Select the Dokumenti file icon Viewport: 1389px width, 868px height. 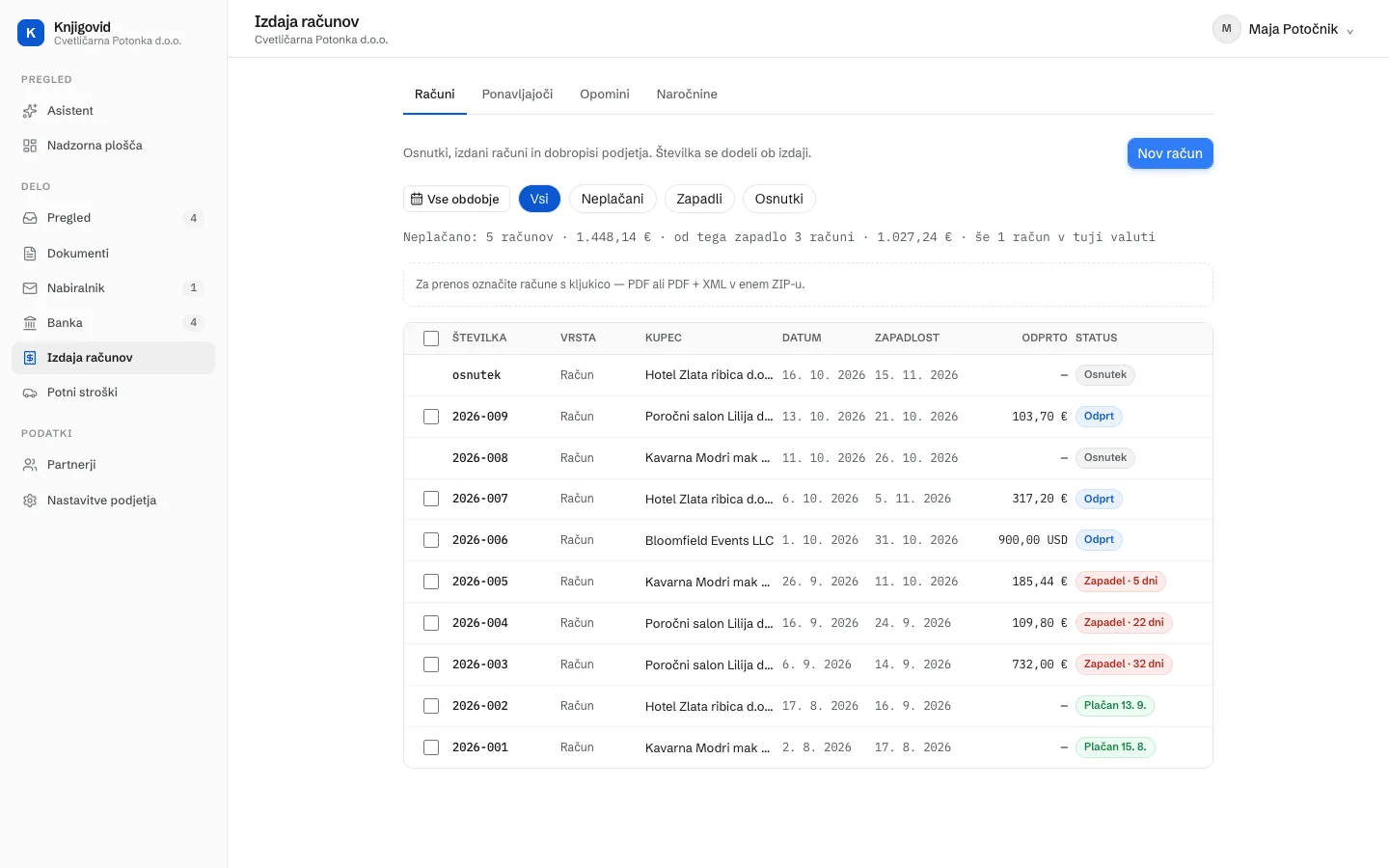pyautogui.click(x=30, y=254)
